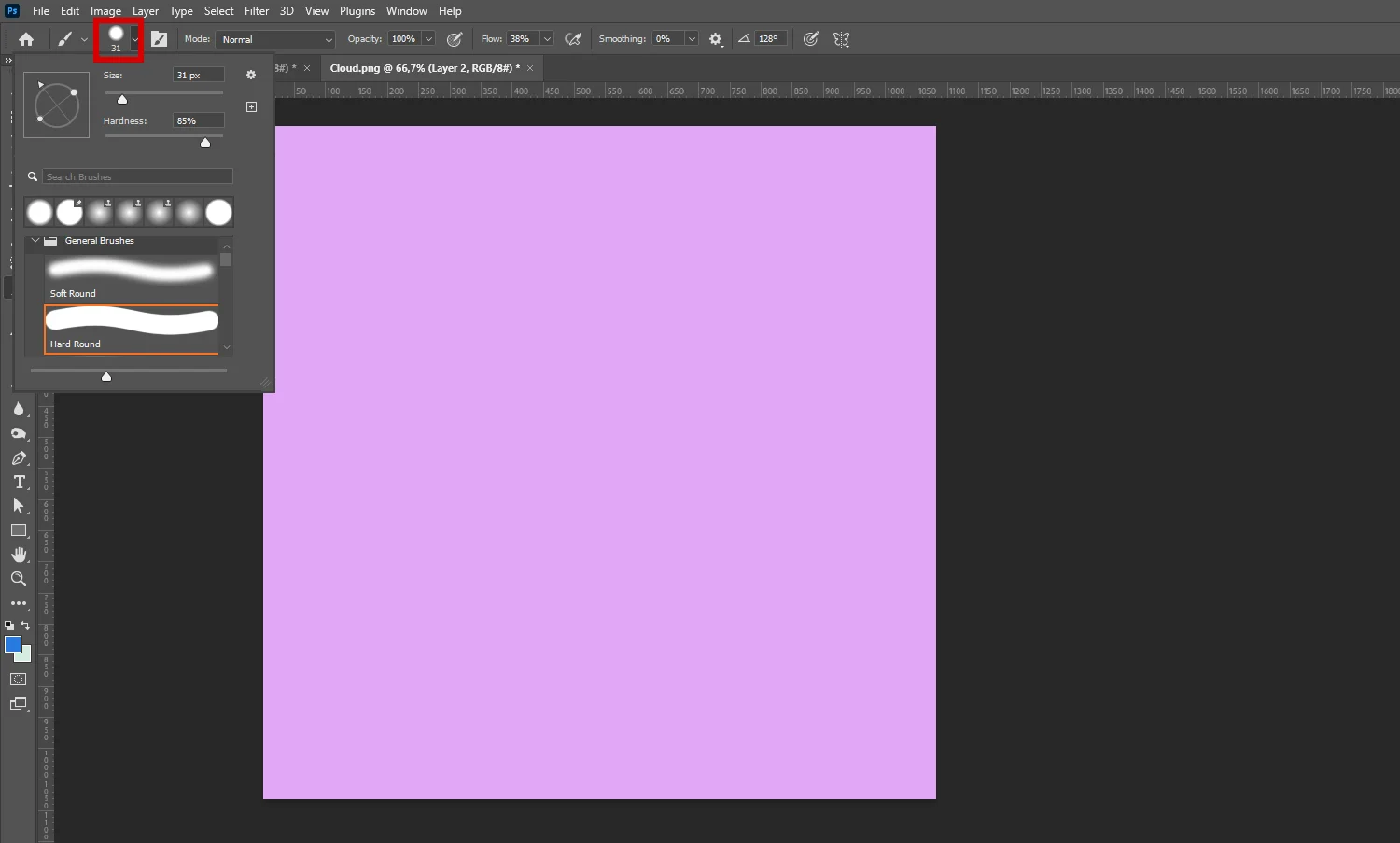1400x843 pixels.
Task: Switch to the Cloud.png document tab
Action: coord(425,68)
